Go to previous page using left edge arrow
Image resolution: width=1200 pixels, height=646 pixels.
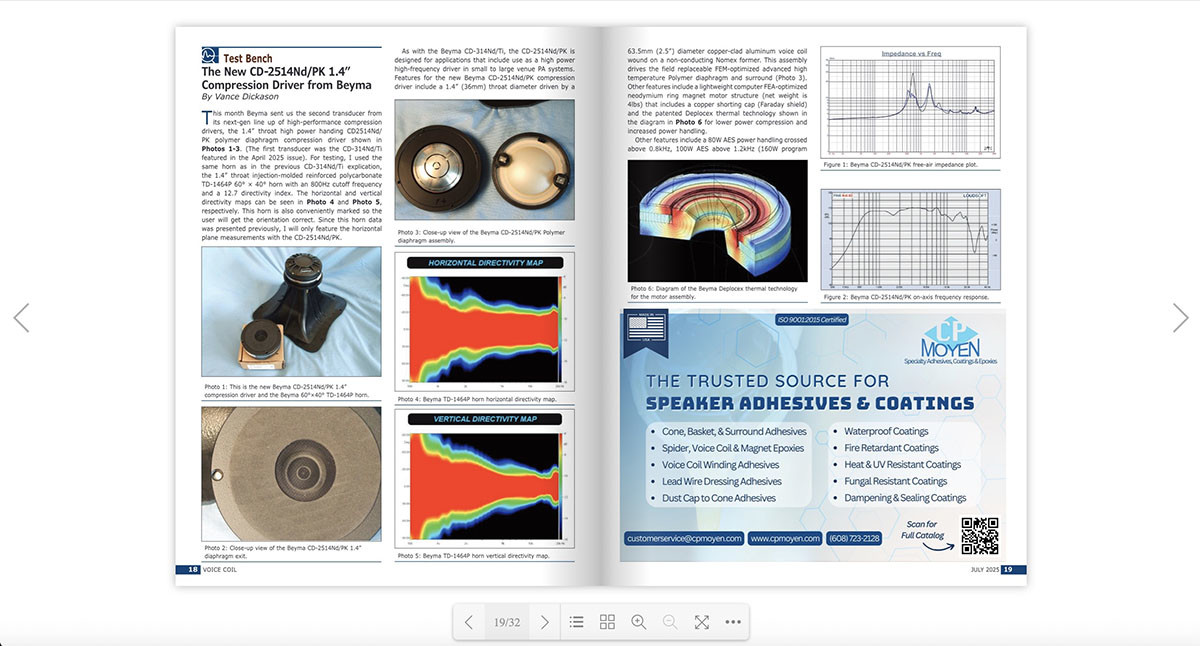(21, 318)
